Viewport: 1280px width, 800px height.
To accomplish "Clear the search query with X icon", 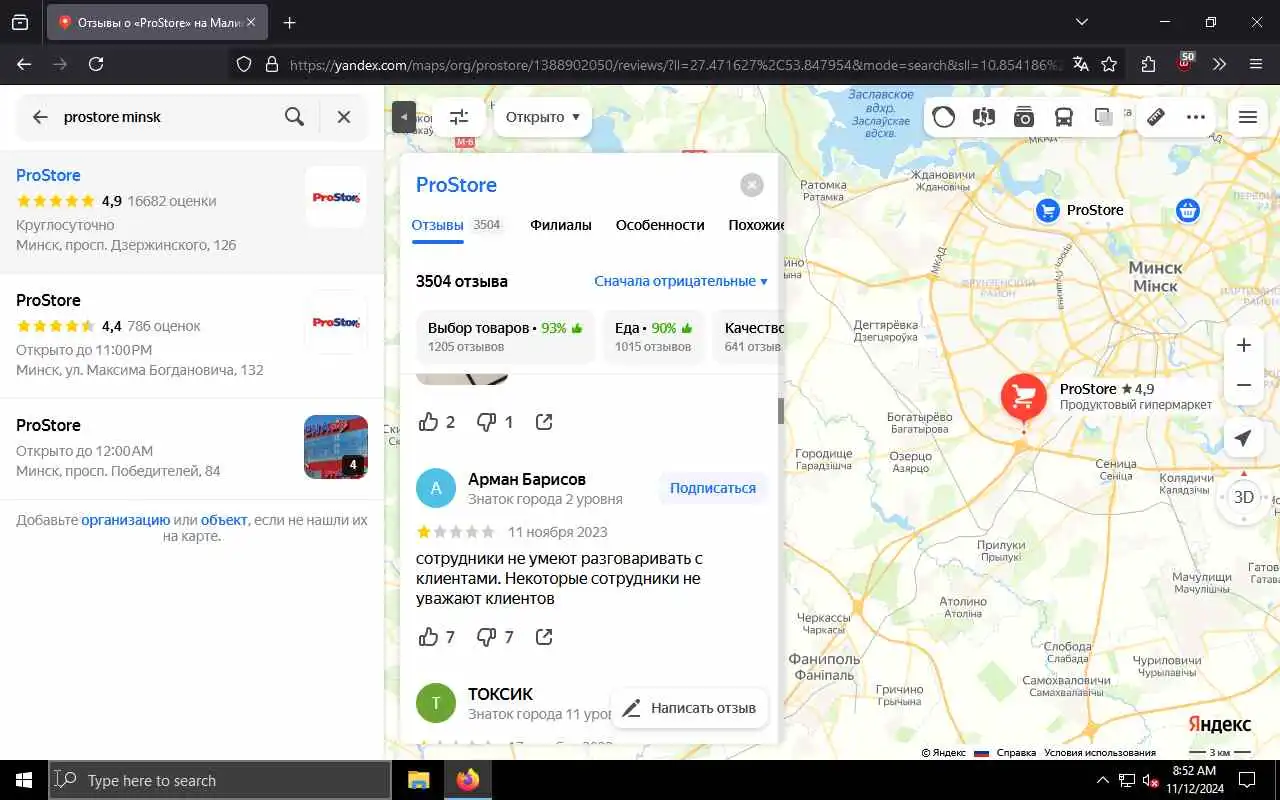I will coord(343,117).
